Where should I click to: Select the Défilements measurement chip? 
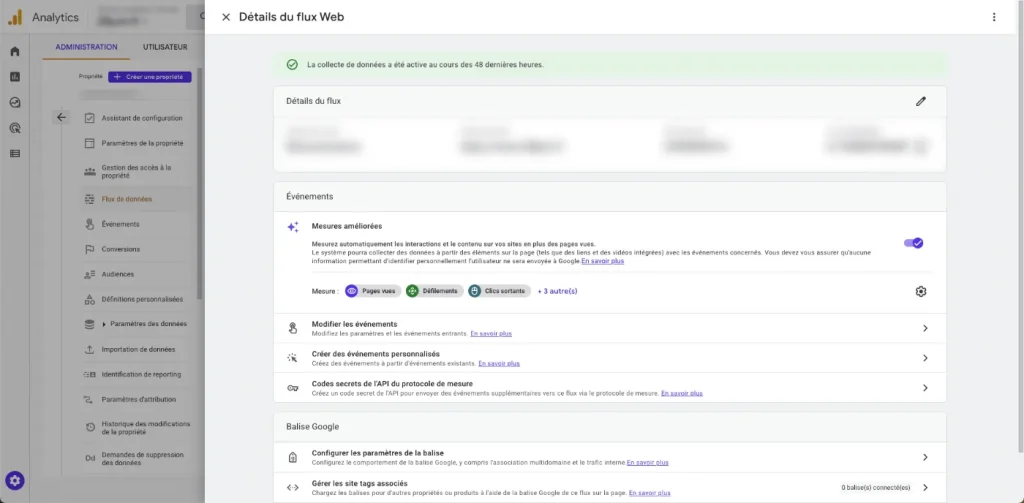434,291
